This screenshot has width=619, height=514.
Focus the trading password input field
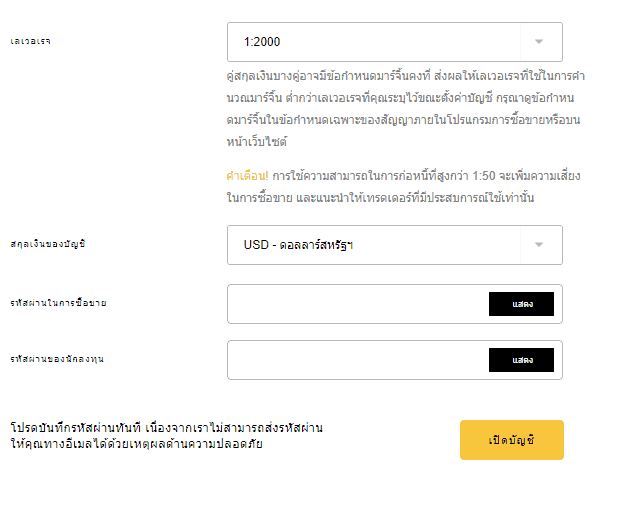[x=358, y=304]
